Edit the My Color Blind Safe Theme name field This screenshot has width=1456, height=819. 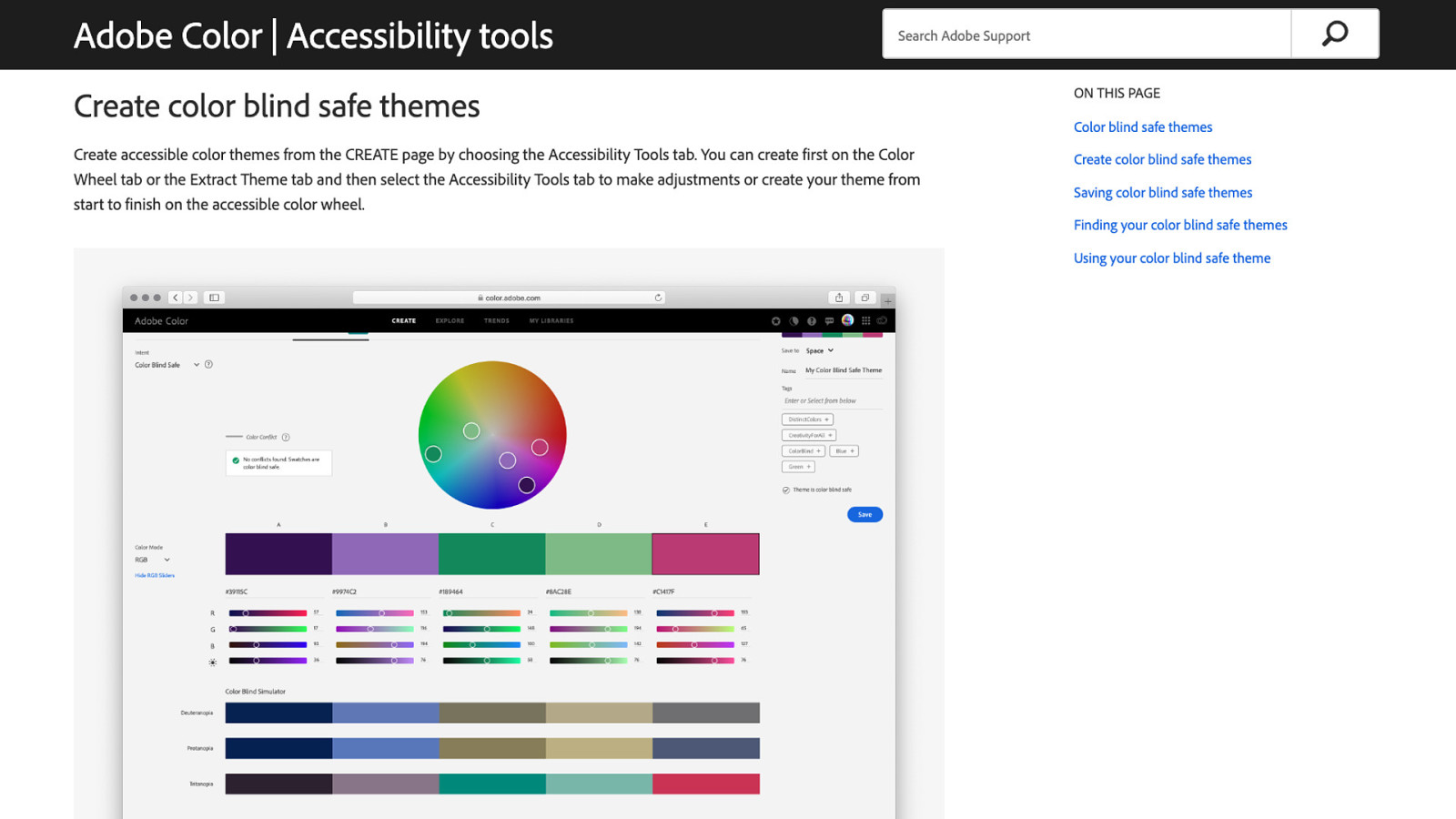844,370
